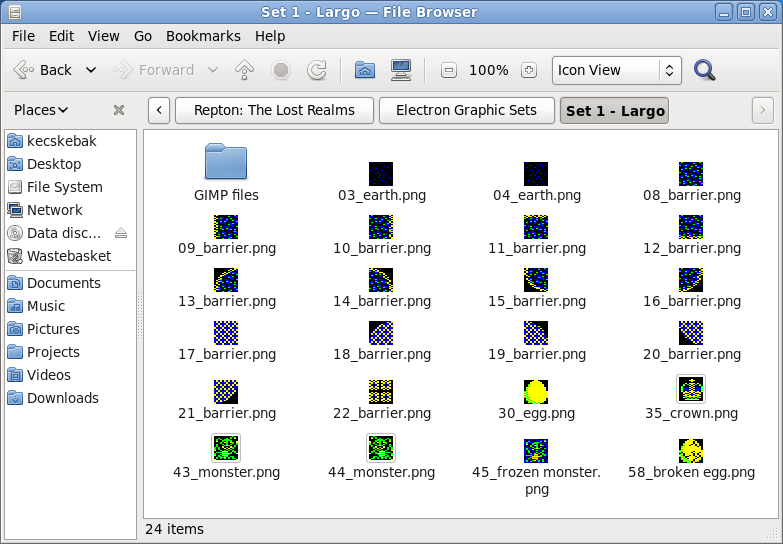This screenshot has height=544, width=783.
Task: Select the 13_barrier.png thumbnail
Action: point(226,280)
